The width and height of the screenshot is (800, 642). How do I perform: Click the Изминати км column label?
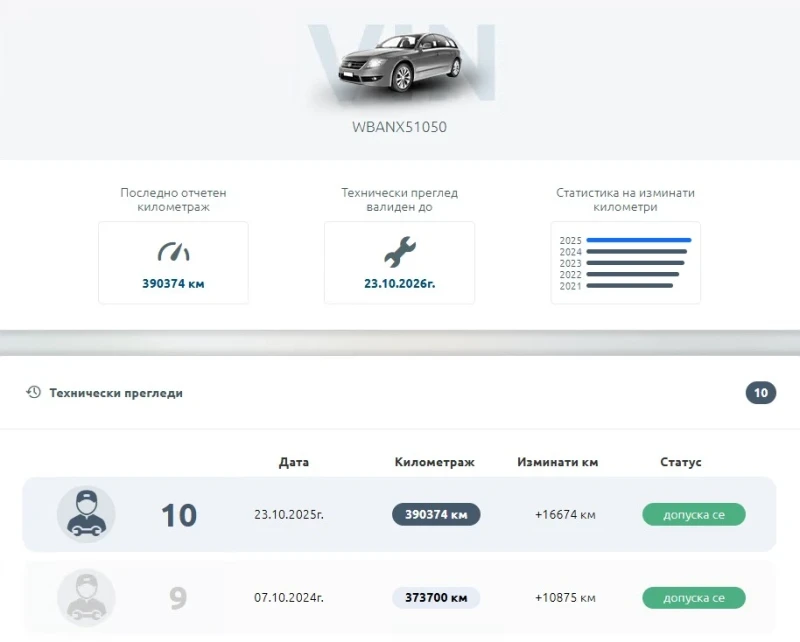pos(557,462)
